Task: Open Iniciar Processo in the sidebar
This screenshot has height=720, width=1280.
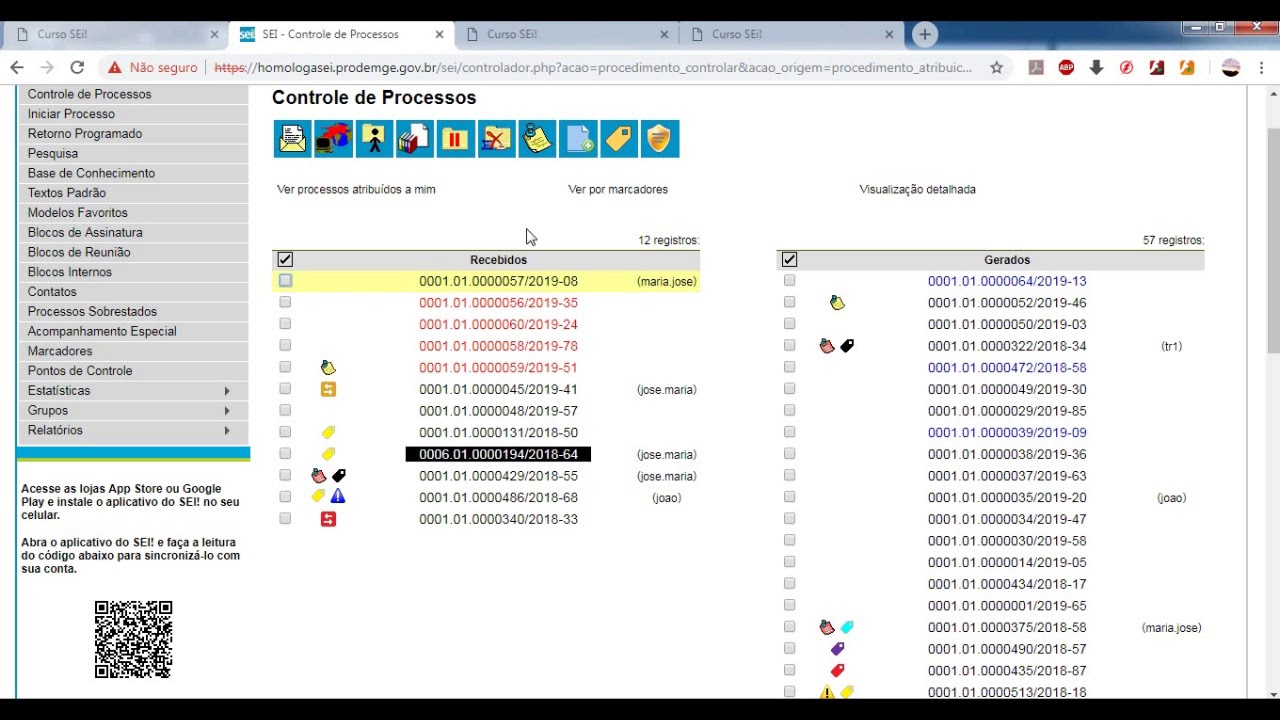Action: pyautogui.click(x=71, y=114)
